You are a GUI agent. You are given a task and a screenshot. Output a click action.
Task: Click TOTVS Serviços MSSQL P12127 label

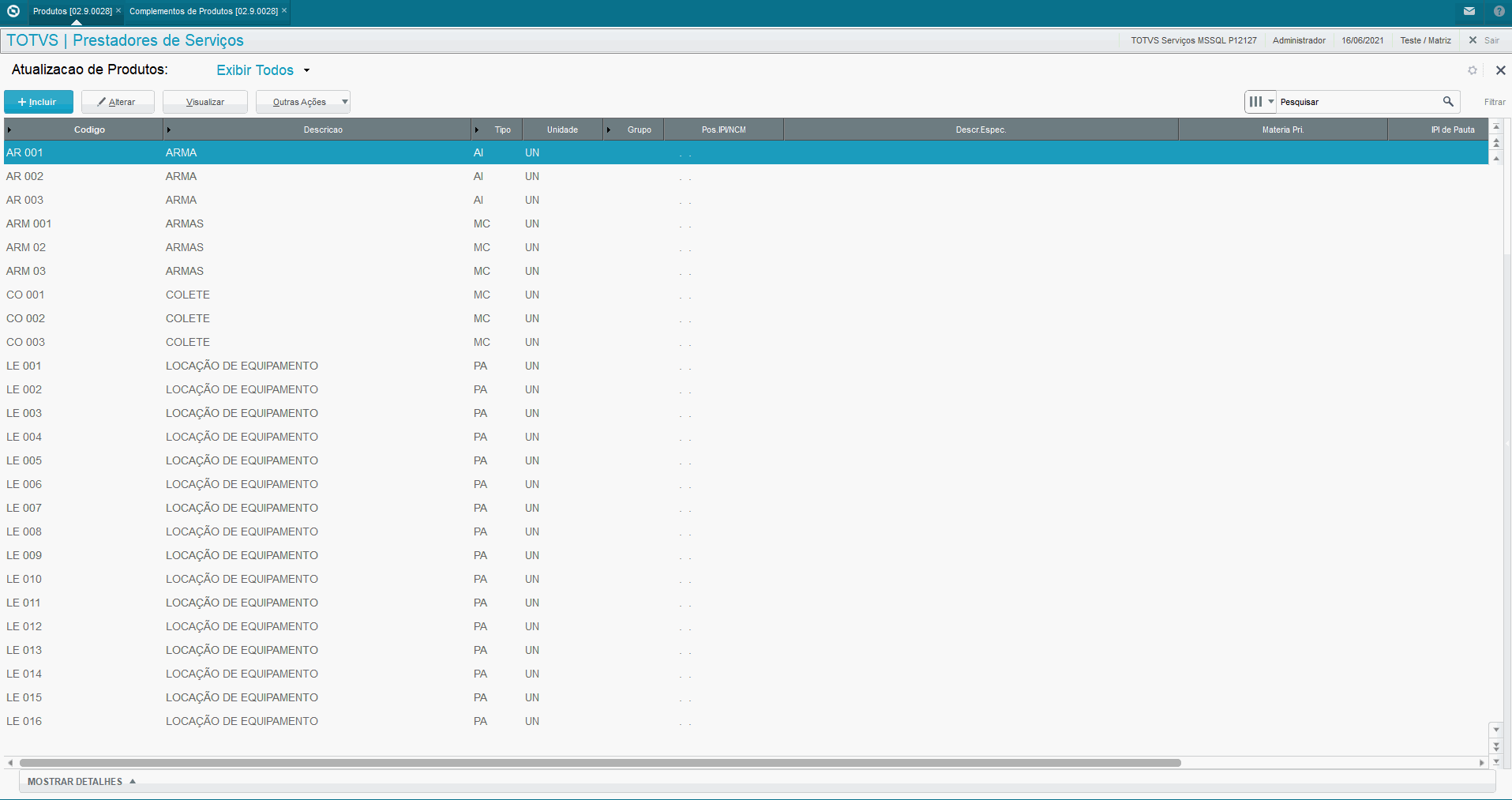[1193, 40]
